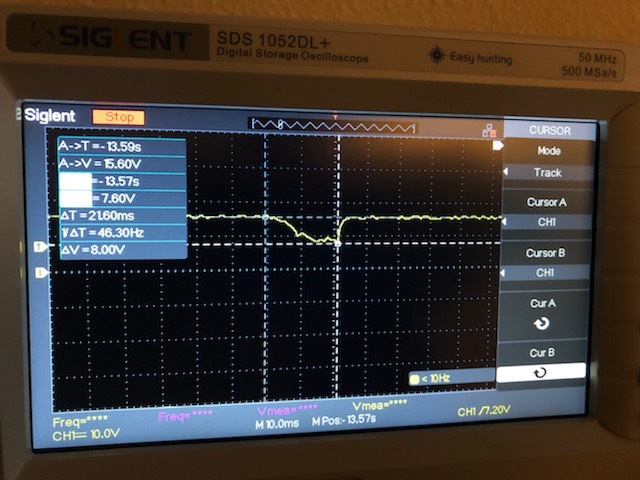The width and height of the screenshot is (640, 480).
Task: Open the Cursor A source menu
Action: pyautogui.click(x=546, y=202)
